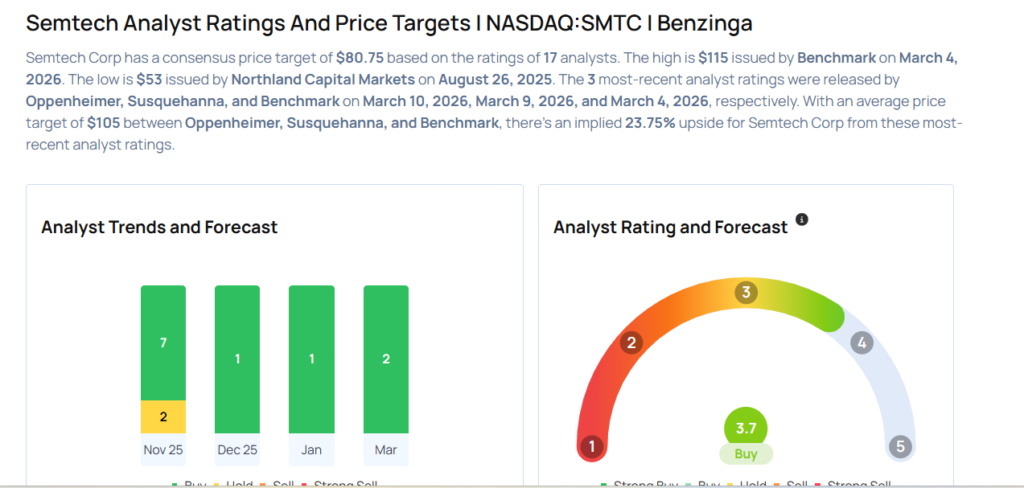
Task: Click gauge marker number 2
Action: [630, 343]
